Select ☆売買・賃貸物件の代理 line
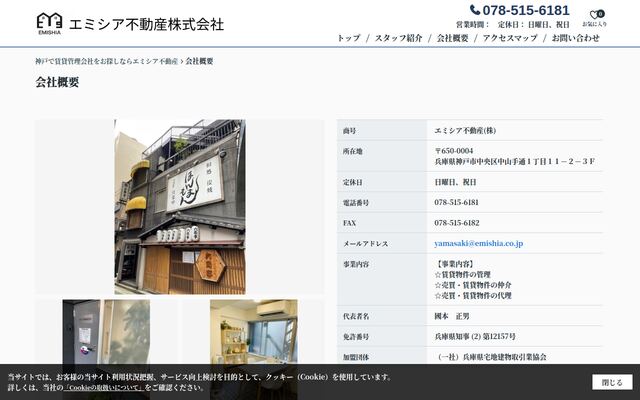Image resolution: width=640 pixels, height=400 pixels. (473, 296)
